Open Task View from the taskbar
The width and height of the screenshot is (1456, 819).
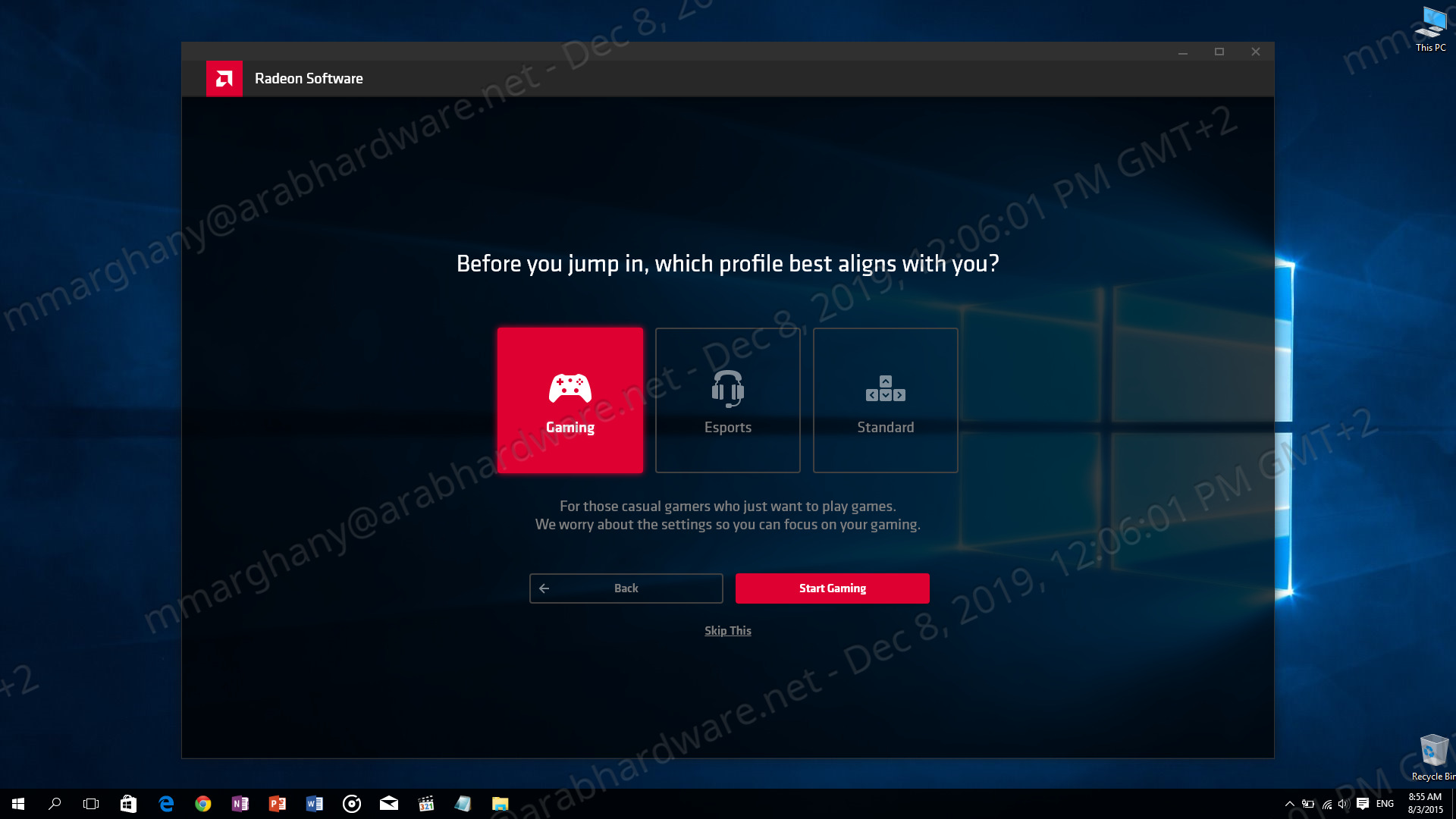tap(91, 804)
